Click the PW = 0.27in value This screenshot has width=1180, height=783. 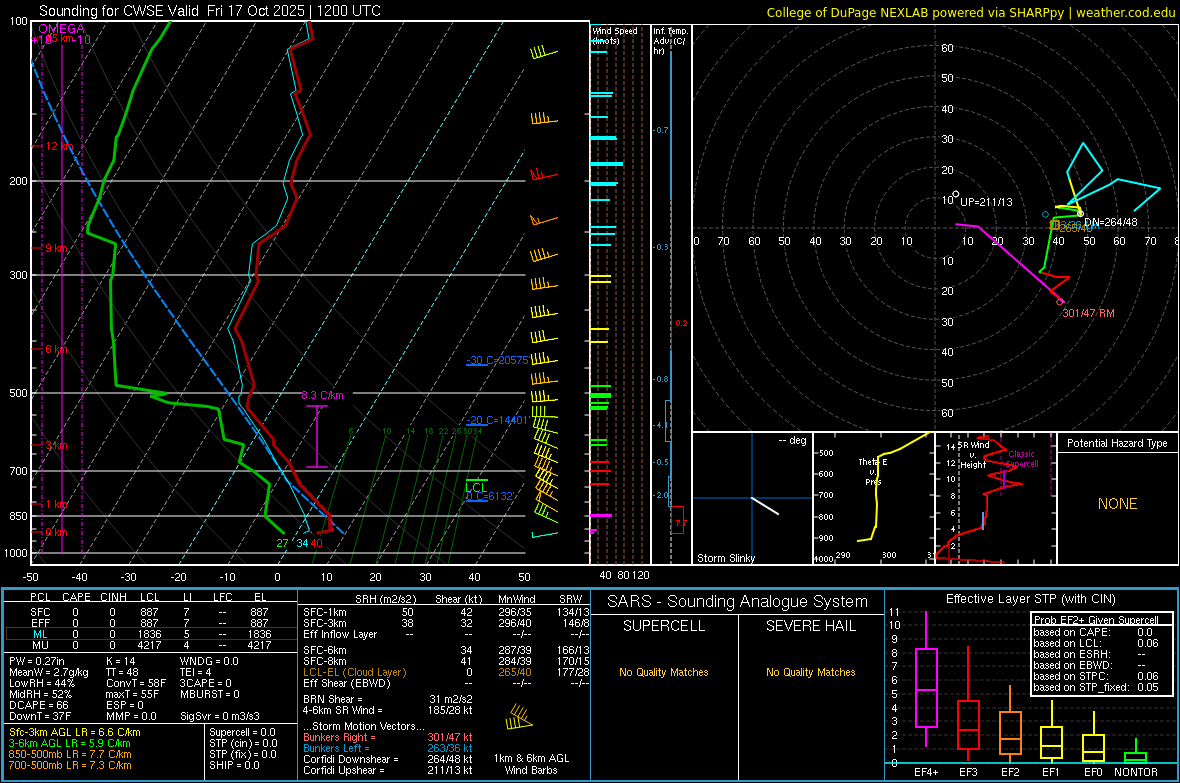click(x=37, y=661)
